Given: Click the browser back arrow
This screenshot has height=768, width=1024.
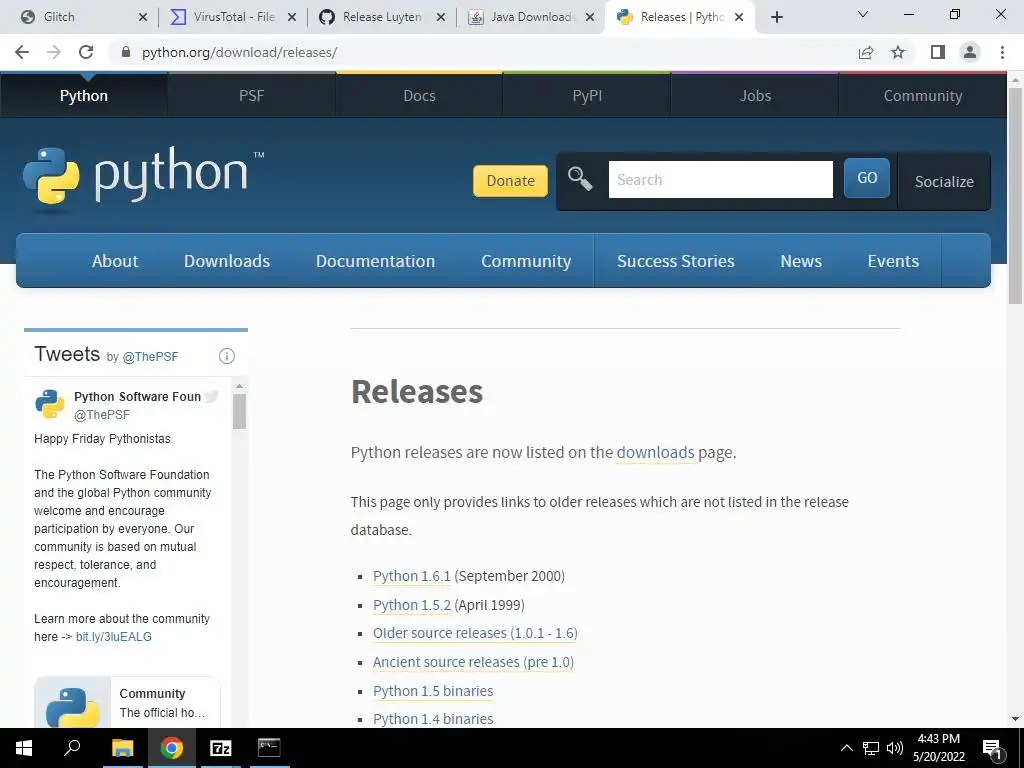Looking at the screenshot, I should click(22, 52).
